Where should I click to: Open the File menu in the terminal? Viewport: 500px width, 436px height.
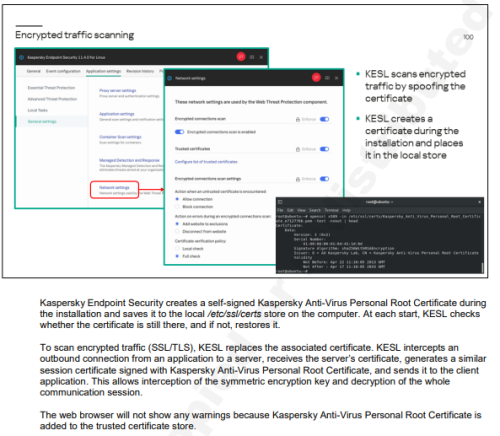click(x=280, y=210)
